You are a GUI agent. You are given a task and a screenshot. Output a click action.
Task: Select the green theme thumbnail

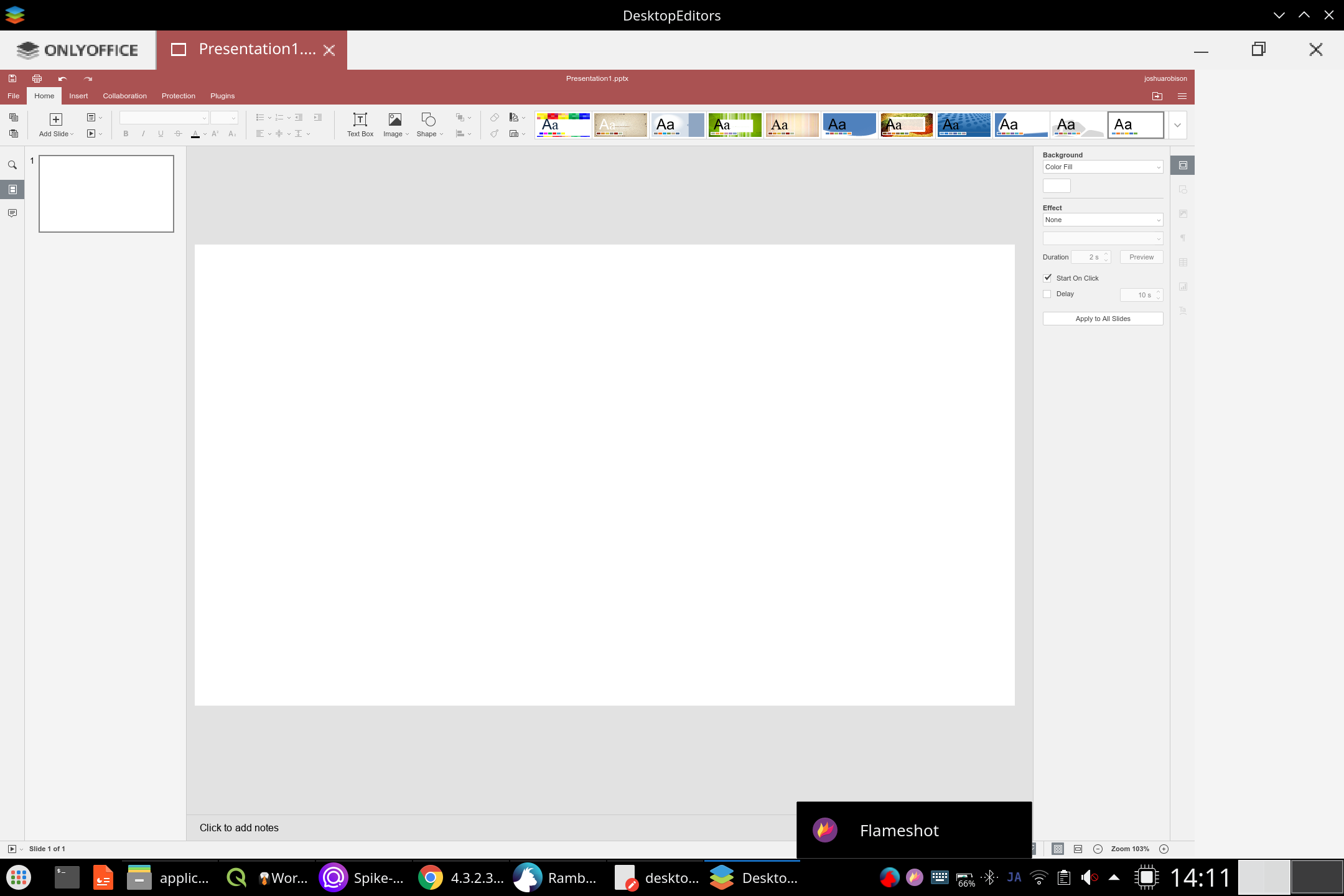pyautogui.click(x=735, y=125)
